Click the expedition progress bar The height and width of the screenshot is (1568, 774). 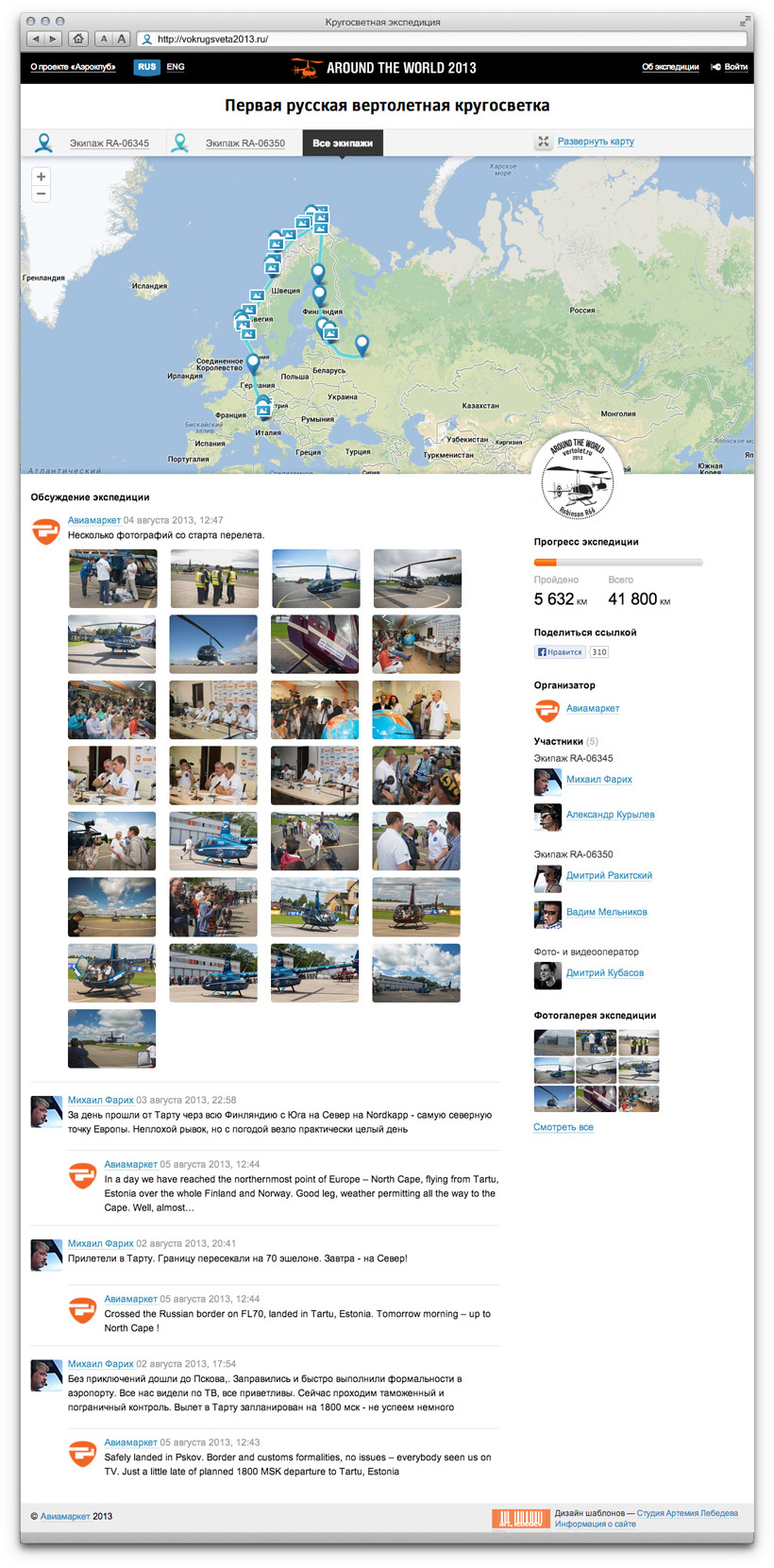(x=618, y=563)
